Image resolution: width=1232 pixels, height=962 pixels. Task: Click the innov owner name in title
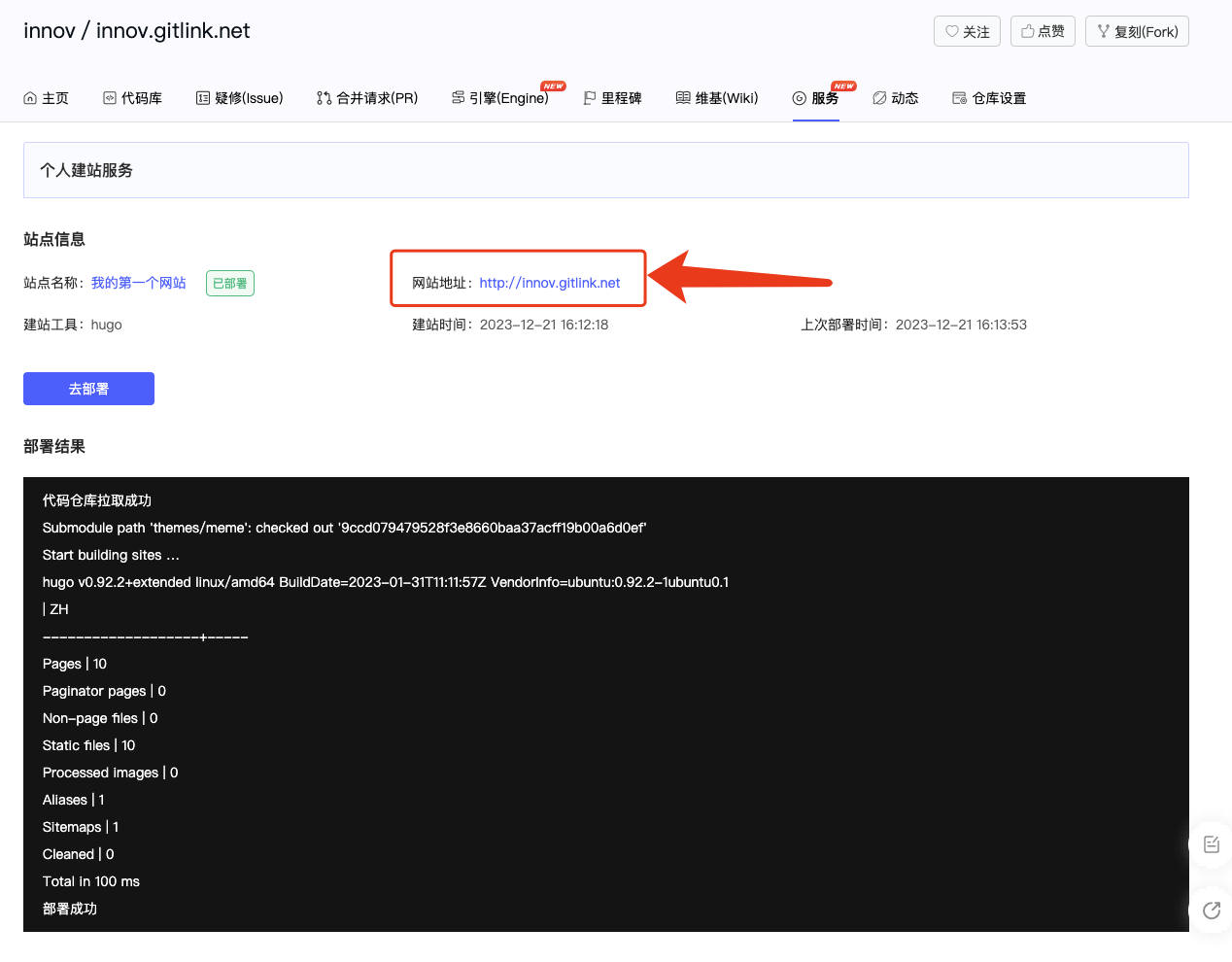pos(50,30)
